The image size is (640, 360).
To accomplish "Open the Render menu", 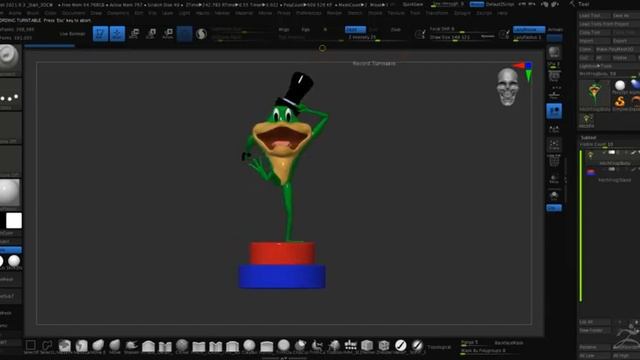I will pos(334,13).
